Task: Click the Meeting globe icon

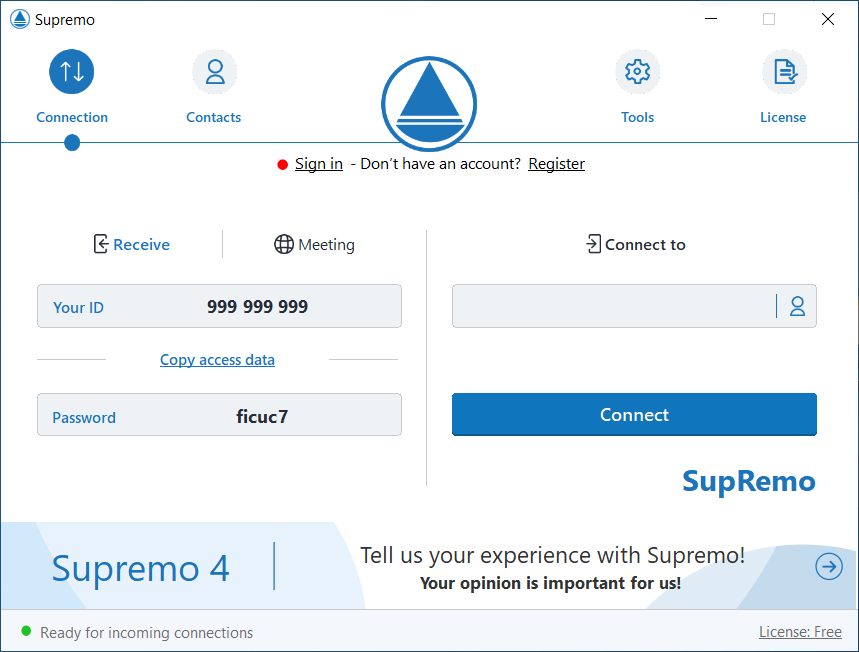Action: tap(283, 243)
